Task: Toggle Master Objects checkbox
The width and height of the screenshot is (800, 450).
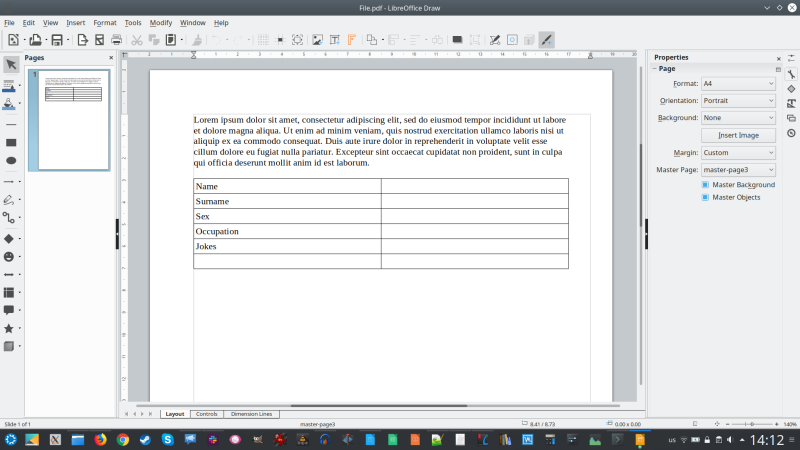Action: pos(705,197)
